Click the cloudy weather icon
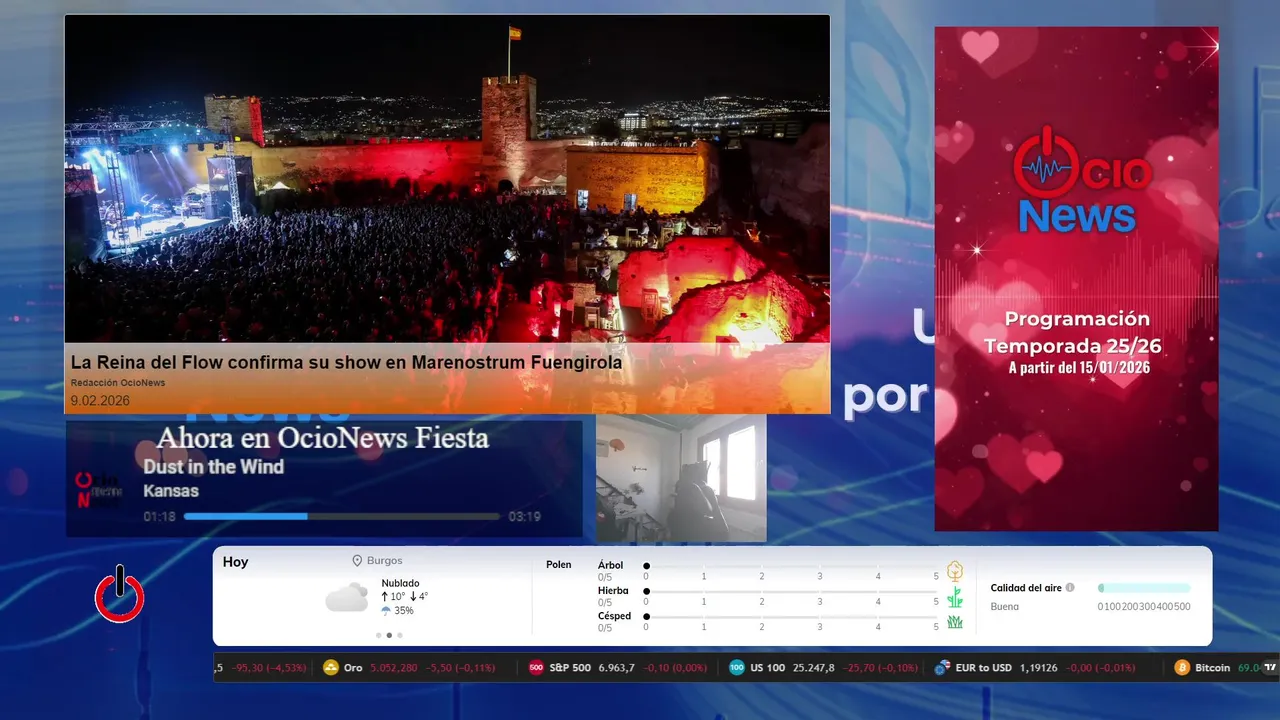This screenshot has height=720, width=1280. click(x=346, y=597)
